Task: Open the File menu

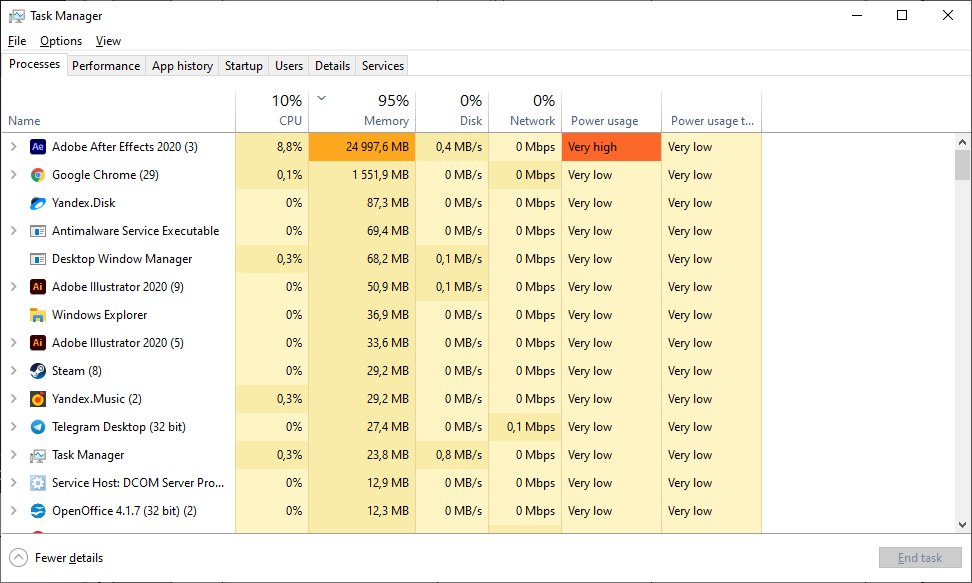Action: tap(17, 41)
